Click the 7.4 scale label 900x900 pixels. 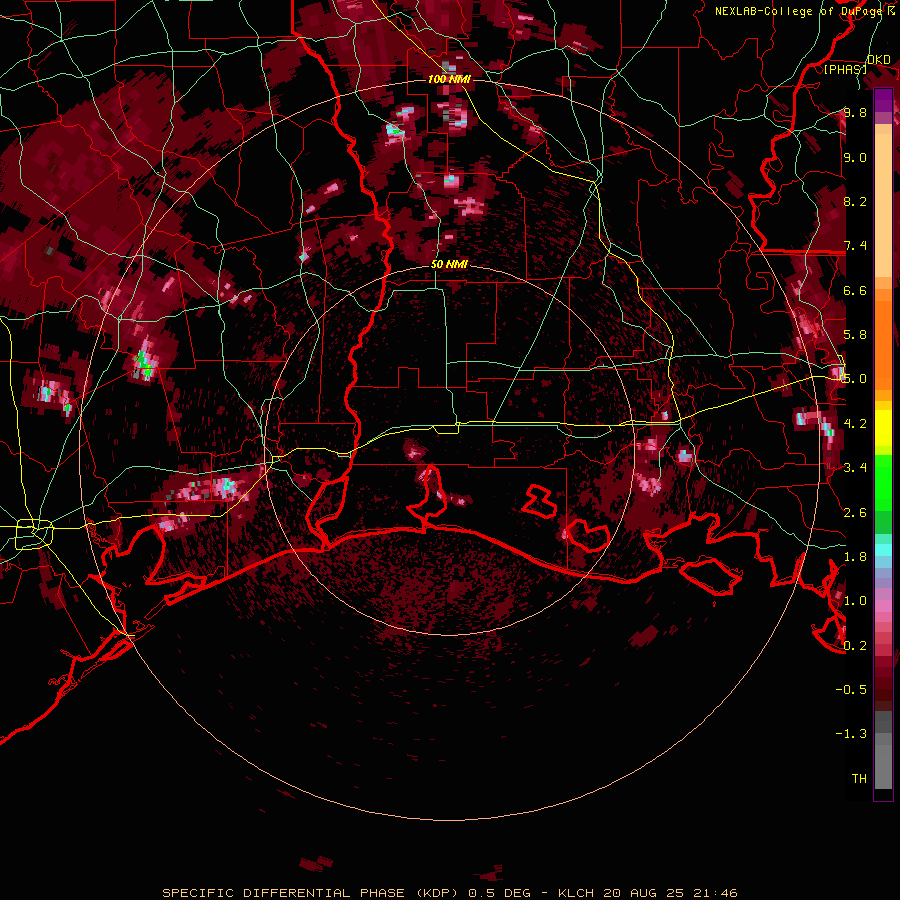855,246
